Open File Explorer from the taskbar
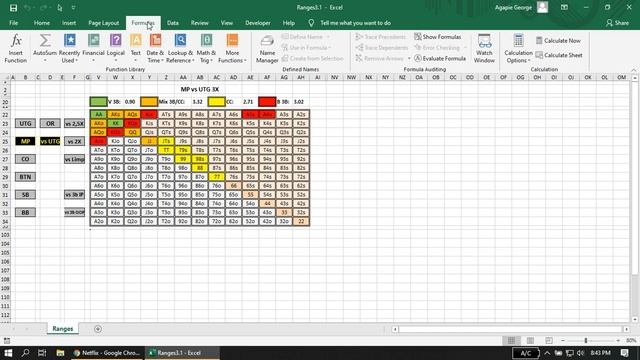The height and width of the screenshot is (360, 640). pyautogui.click(x=60, y=353)
